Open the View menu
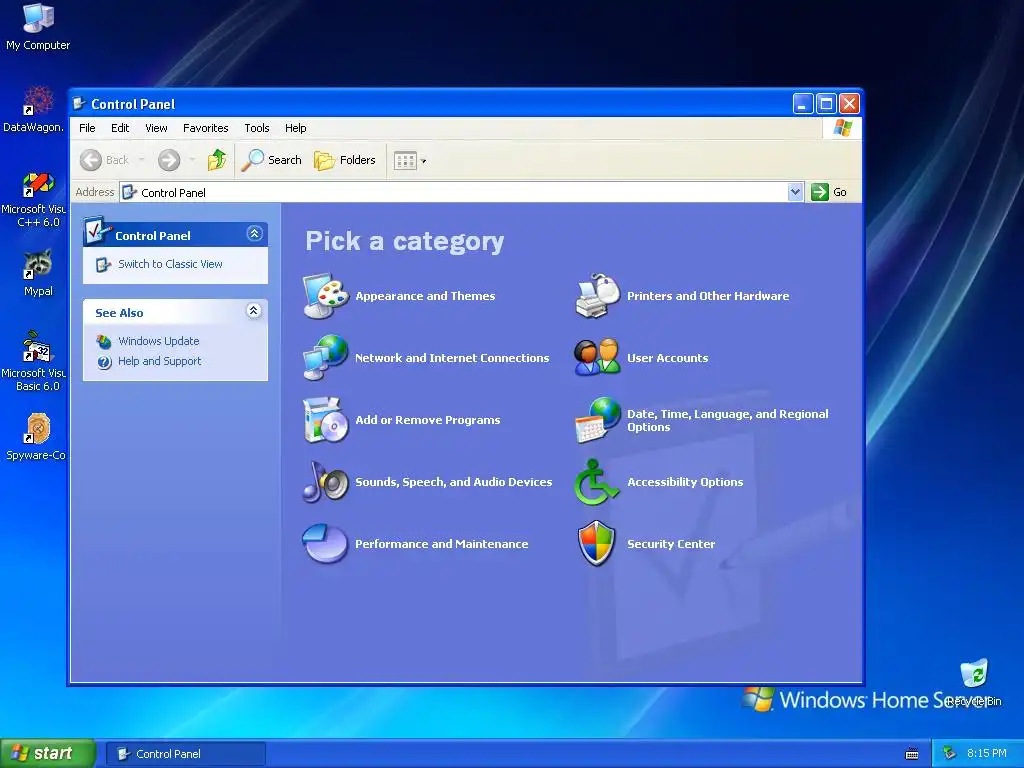Image resolution: width=1024 pixels, height=768 pixels. 156,128
